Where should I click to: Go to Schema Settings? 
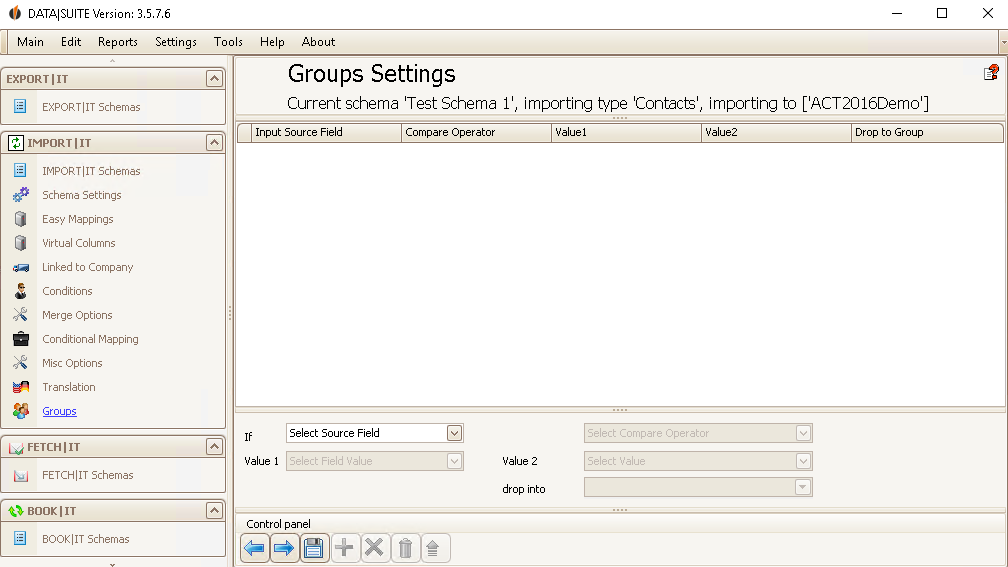pyautogui.click(x=82, y=195)
